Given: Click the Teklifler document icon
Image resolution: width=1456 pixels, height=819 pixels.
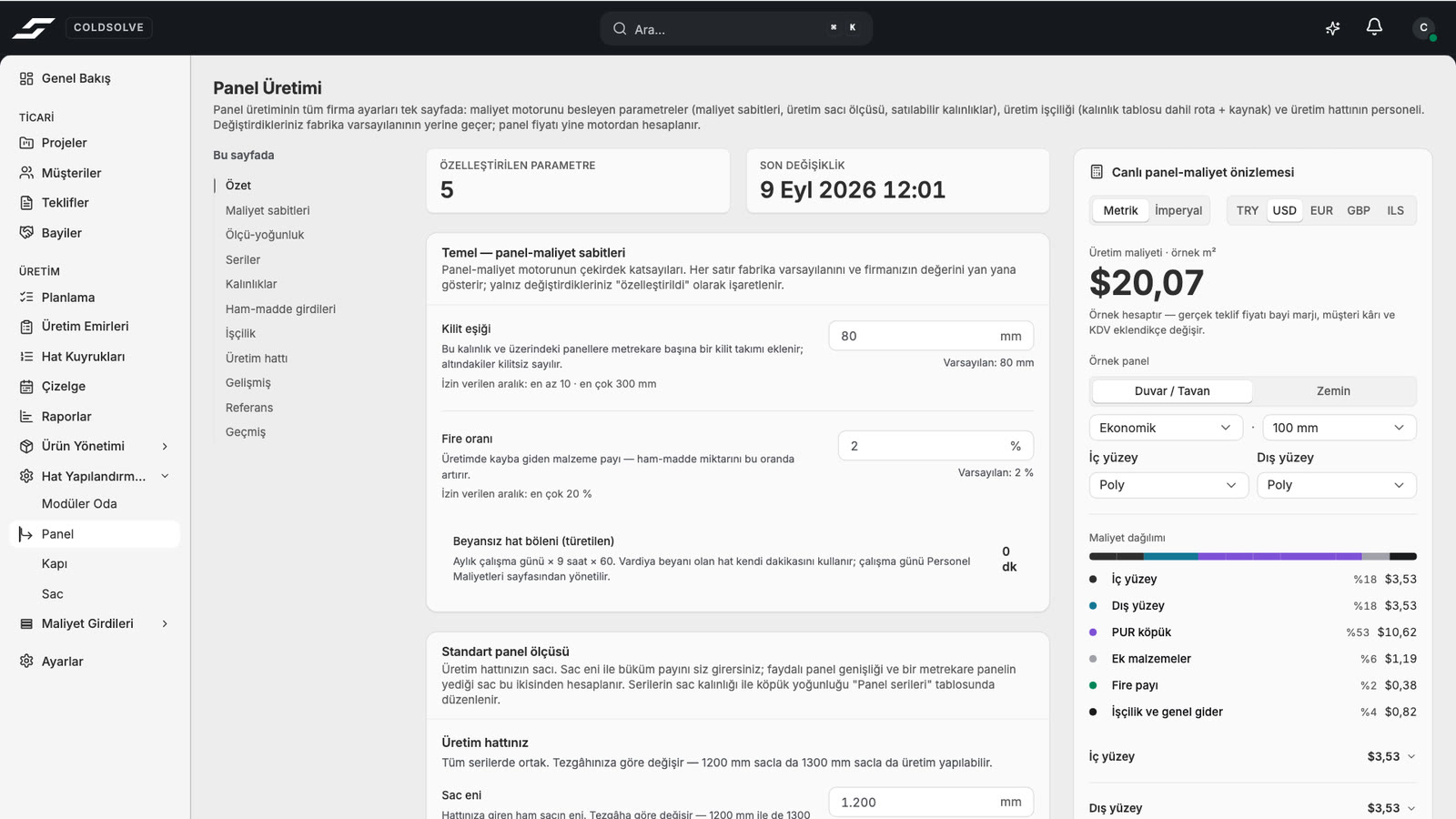Looking at the screenshot, I should pyautogui.click(x=26, y=203).
